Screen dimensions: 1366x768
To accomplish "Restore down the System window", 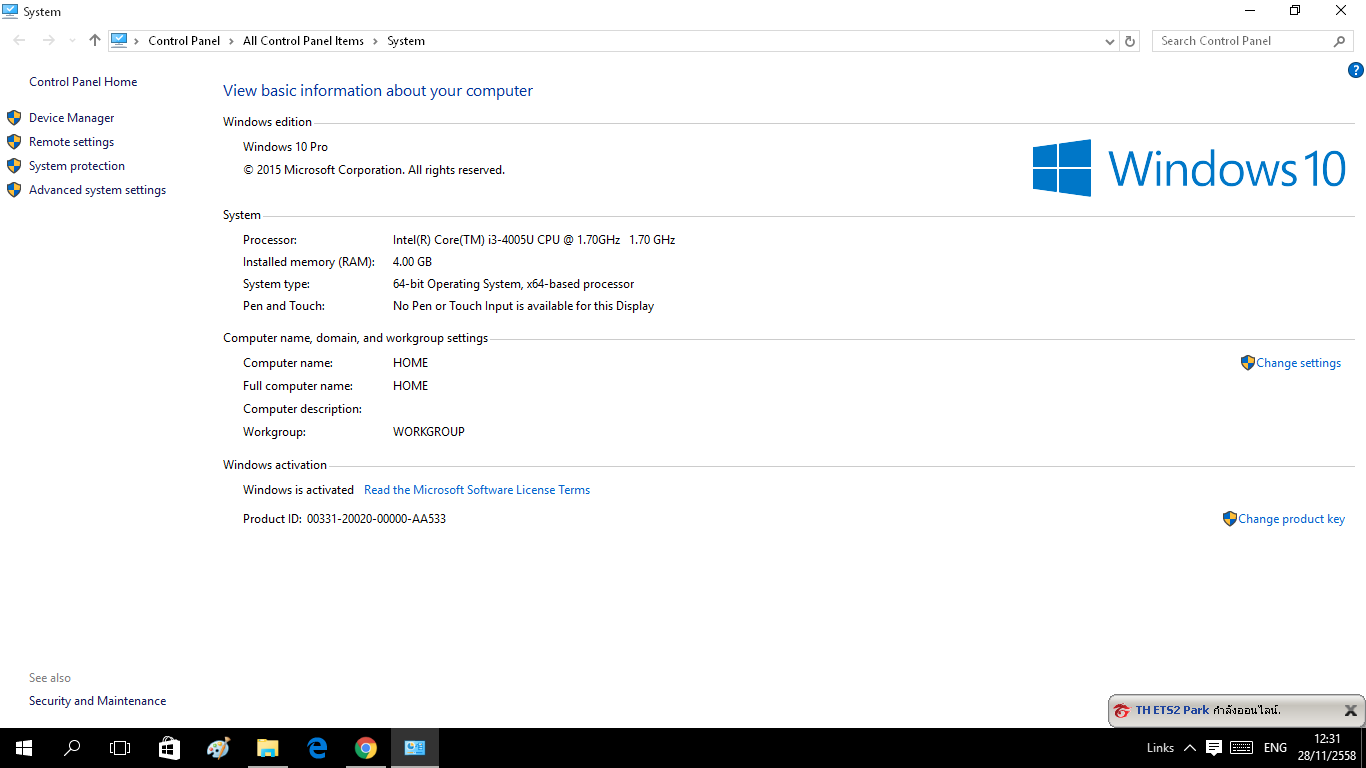I will pos(1295,11).
